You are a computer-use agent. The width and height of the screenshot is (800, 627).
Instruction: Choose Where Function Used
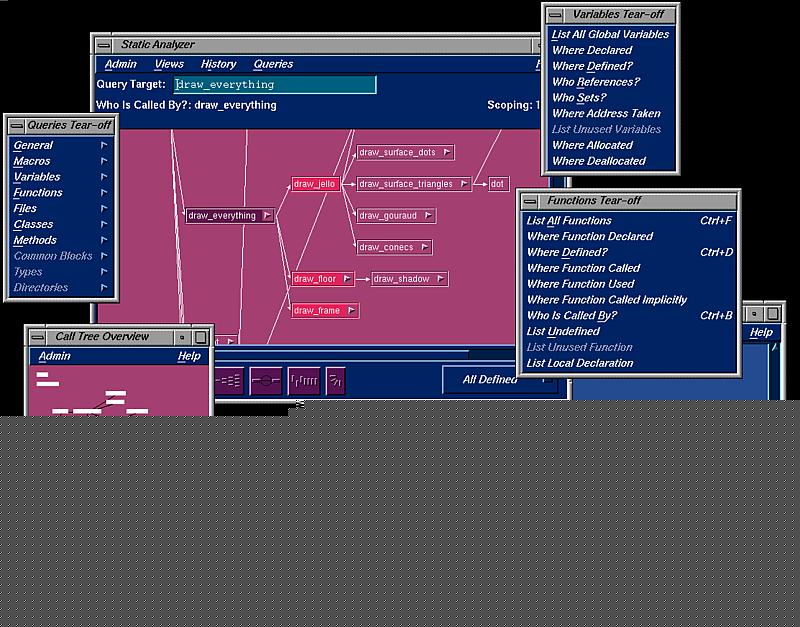click(629, 284)
